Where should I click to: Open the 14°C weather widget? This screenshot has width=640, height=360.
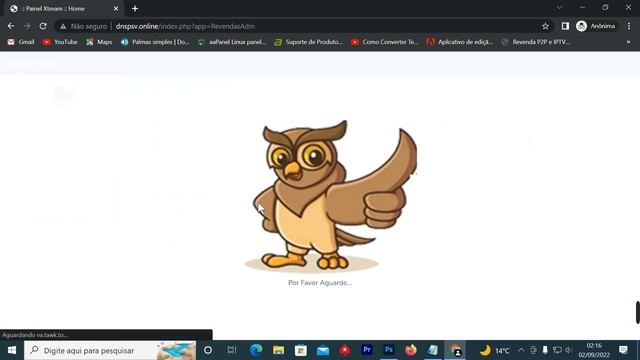click(x=495, y=350)
